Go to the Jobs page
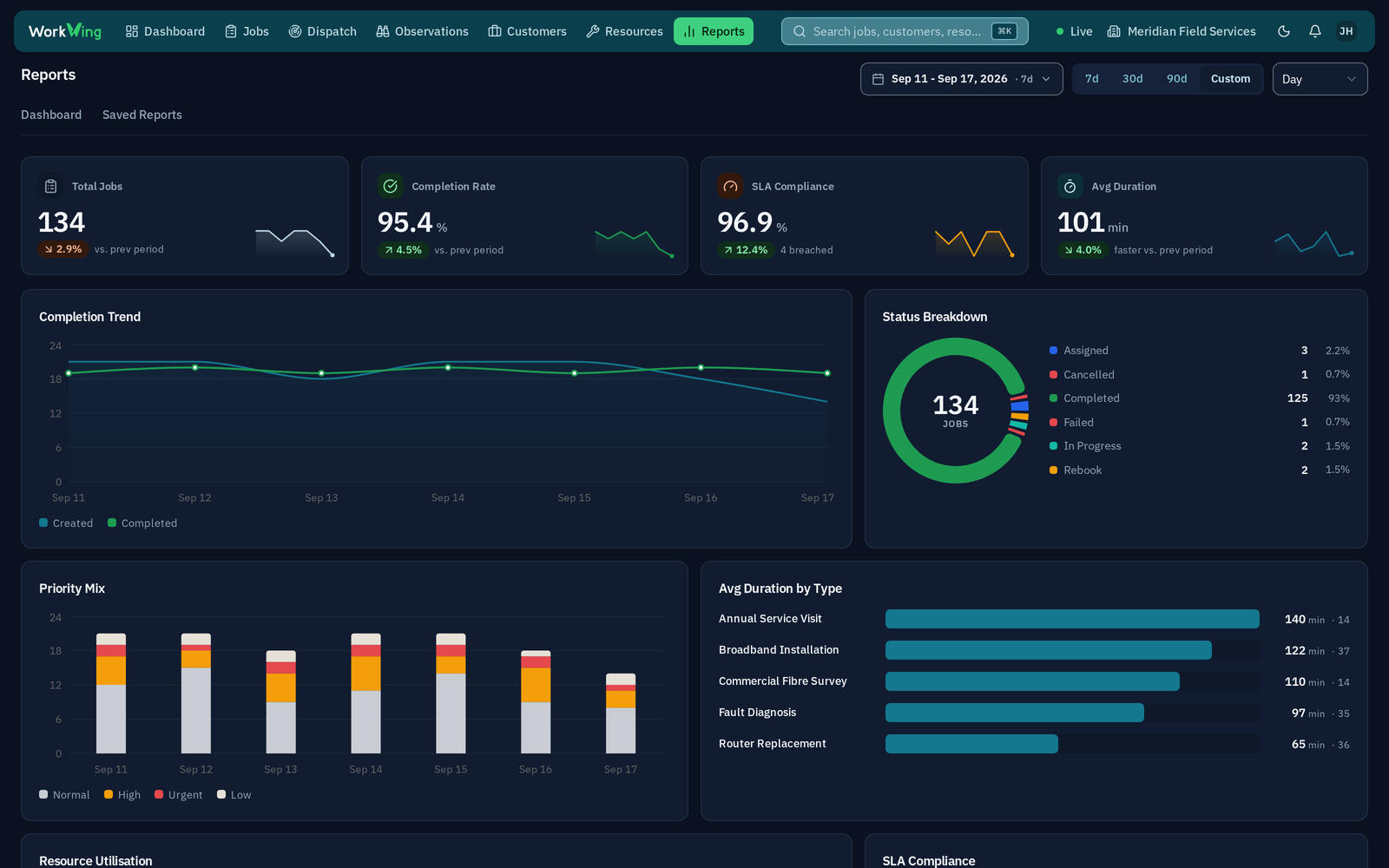Viewport: 1389px width, 868px height. 247,31
